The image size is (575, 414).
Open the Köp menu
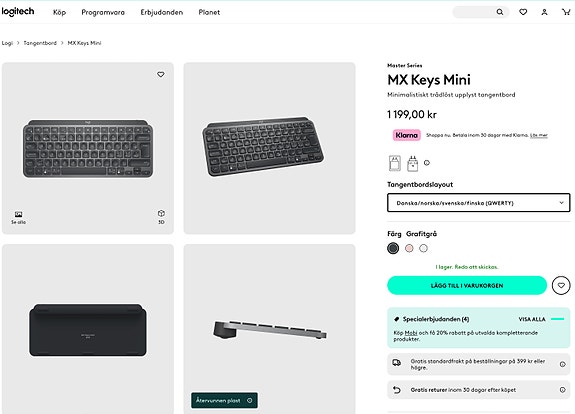pos(59,12)
